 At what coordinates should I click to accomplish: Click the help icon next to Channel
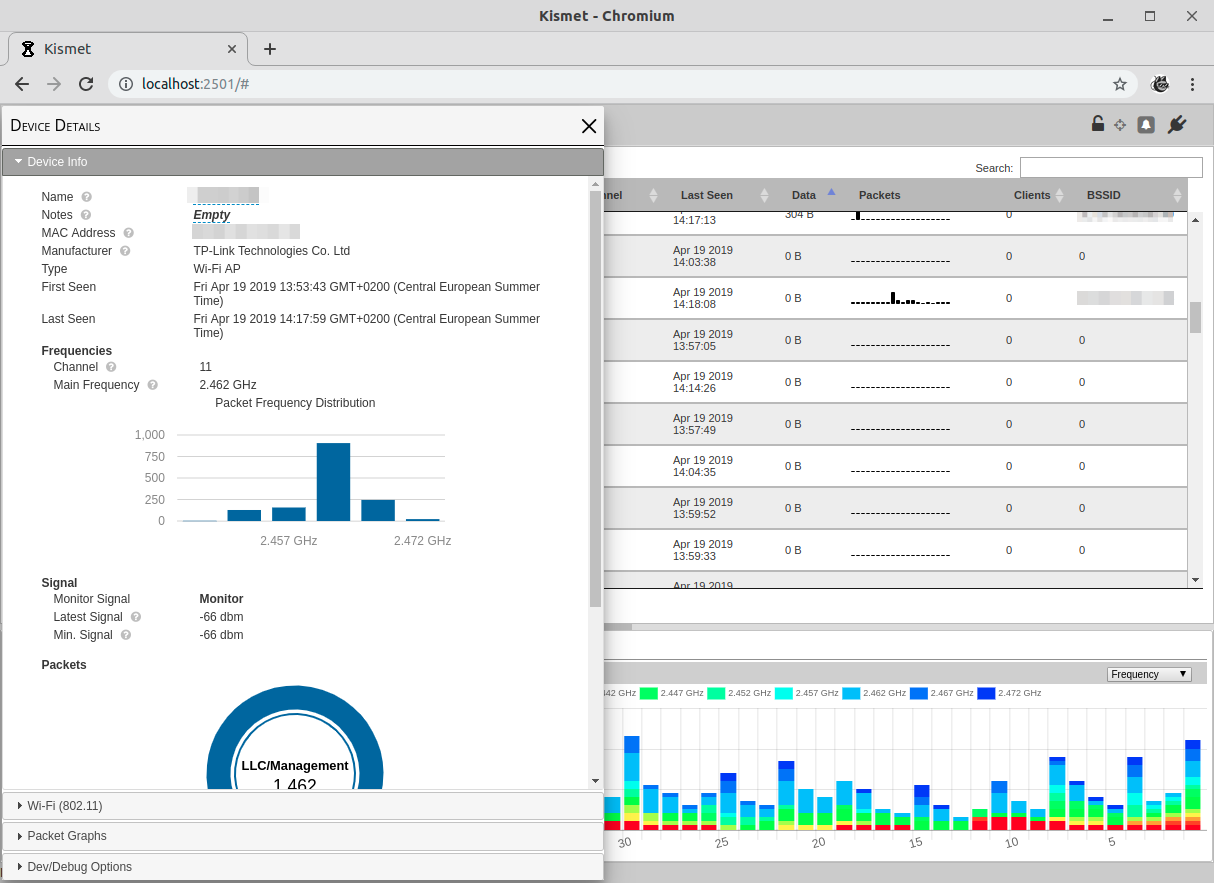[x=110, y=366]
